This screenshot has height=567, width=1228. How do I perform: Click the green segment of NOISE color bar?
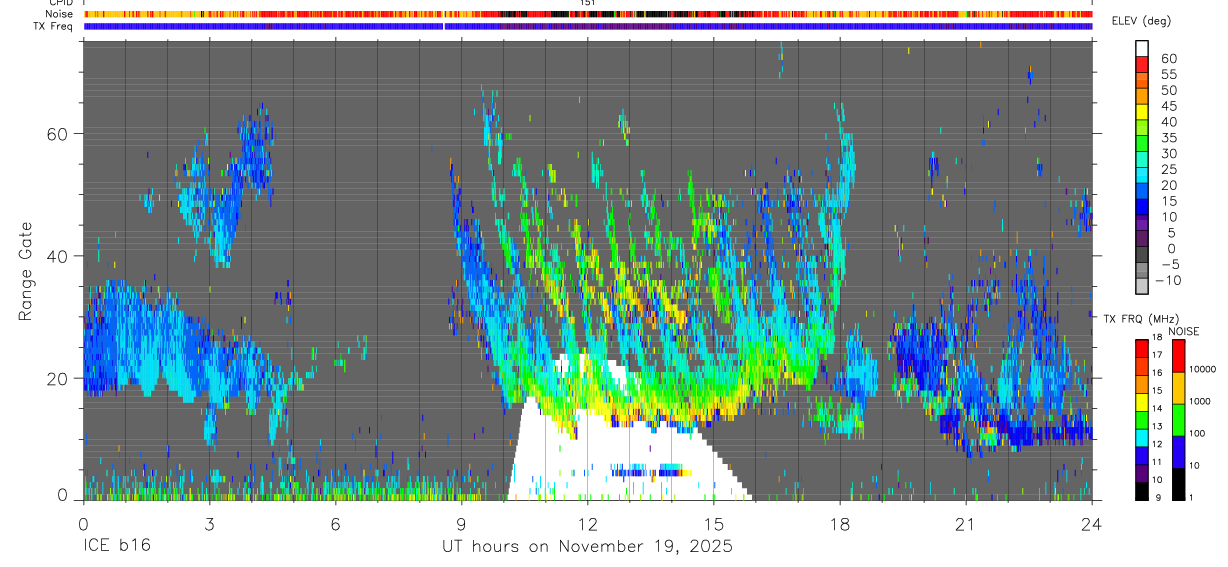(x=1179, y=418)
